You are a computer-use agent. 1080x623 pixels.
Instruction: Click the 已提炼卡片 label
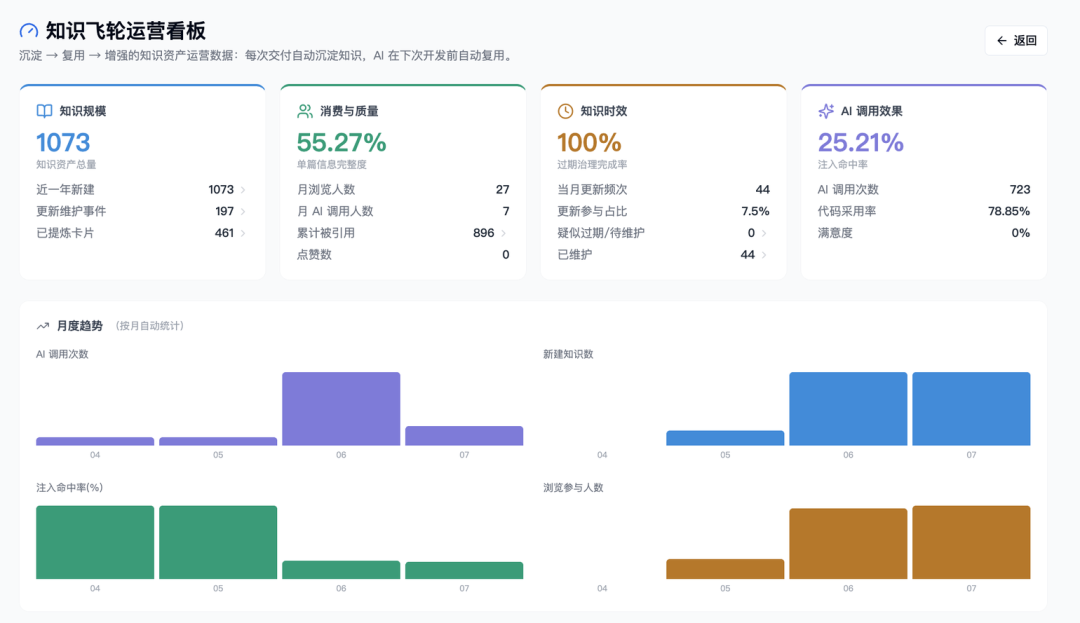point(65,233)
